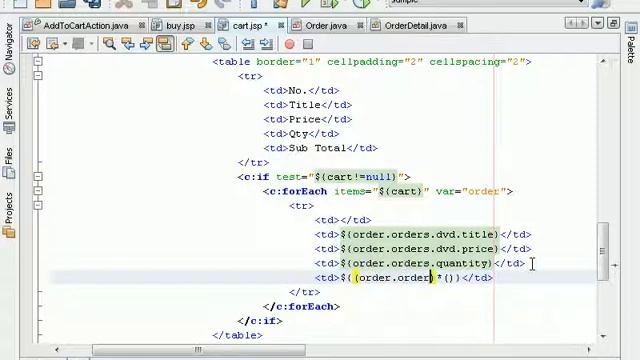Open the Navigator side panel
The width and height of the screenshot is (640, 360).
pyautogui.click(x=9, y=48)
